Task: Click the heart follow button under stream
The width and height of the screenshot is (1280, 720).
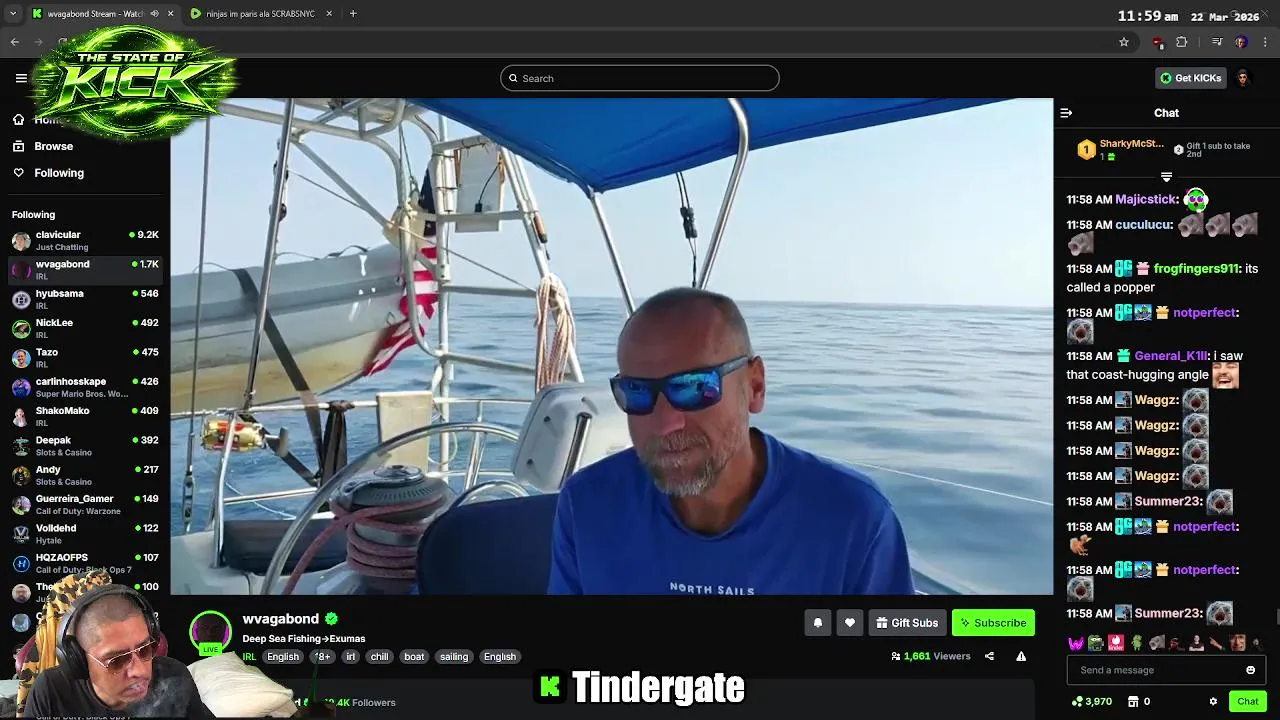Action: pyautogui.click(x=849, y=623)
